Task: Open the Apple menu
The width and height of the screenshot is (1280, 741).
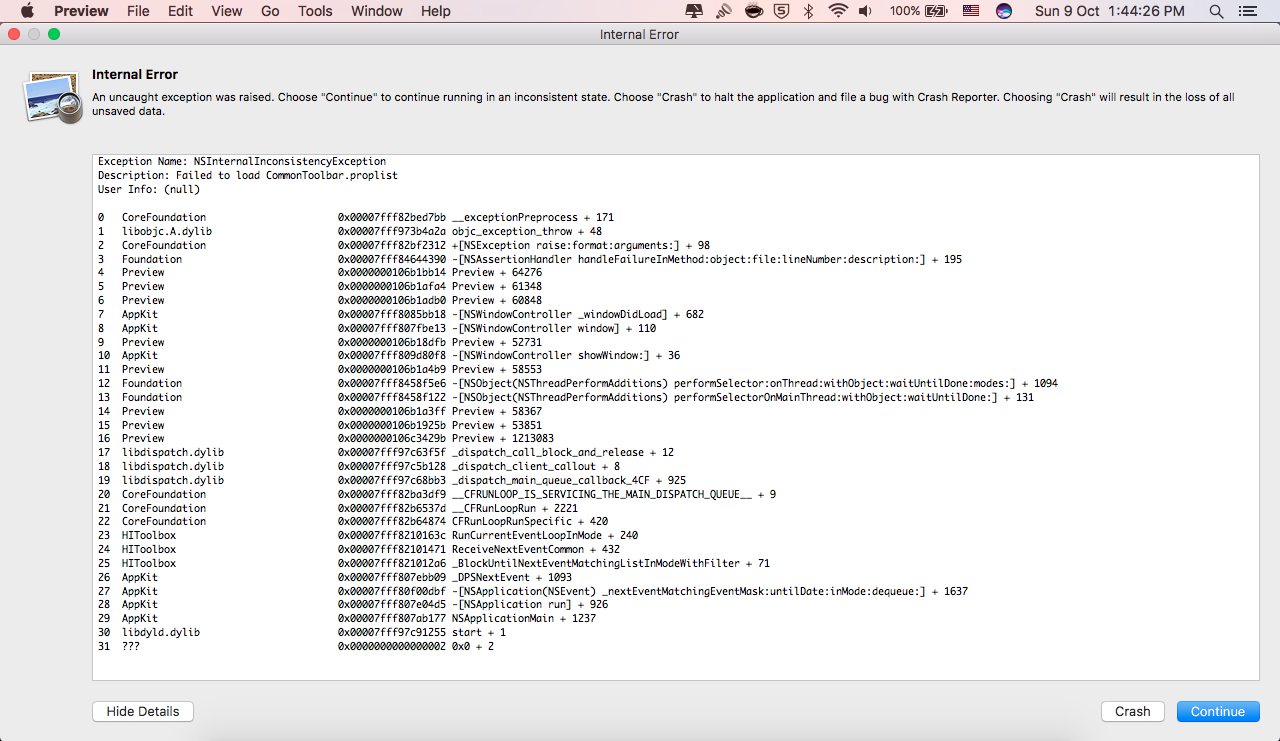Action: point(27,11)
